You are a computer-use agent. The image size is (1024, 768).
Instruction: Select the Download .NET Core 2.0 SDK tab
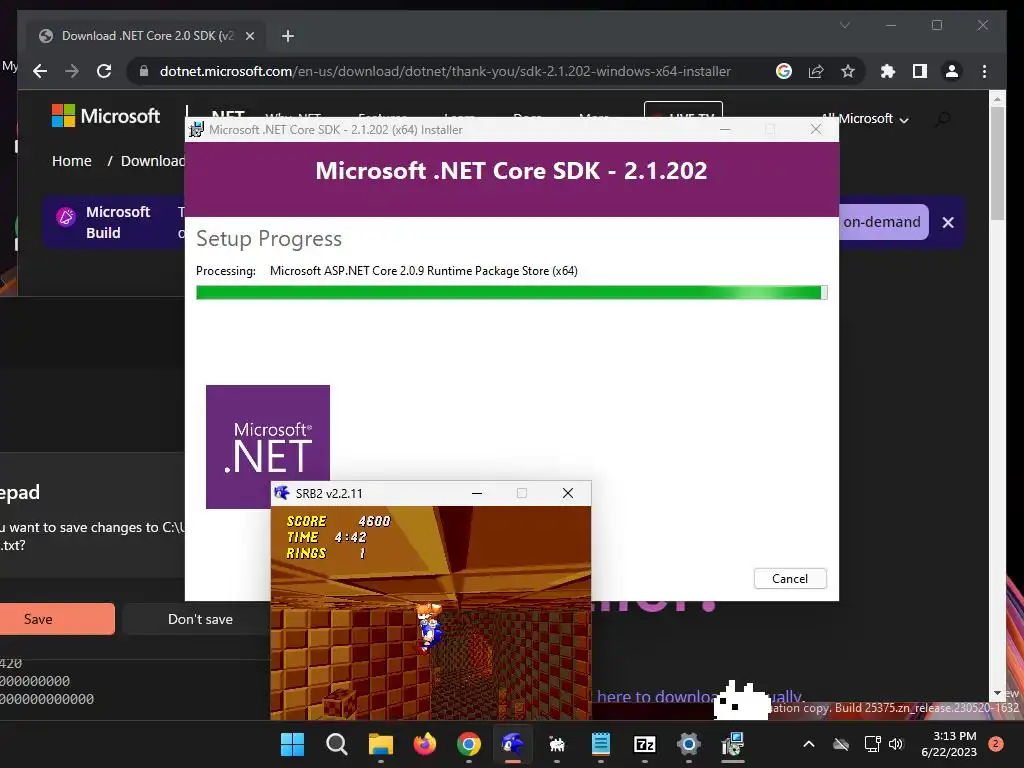coord(146,36)
